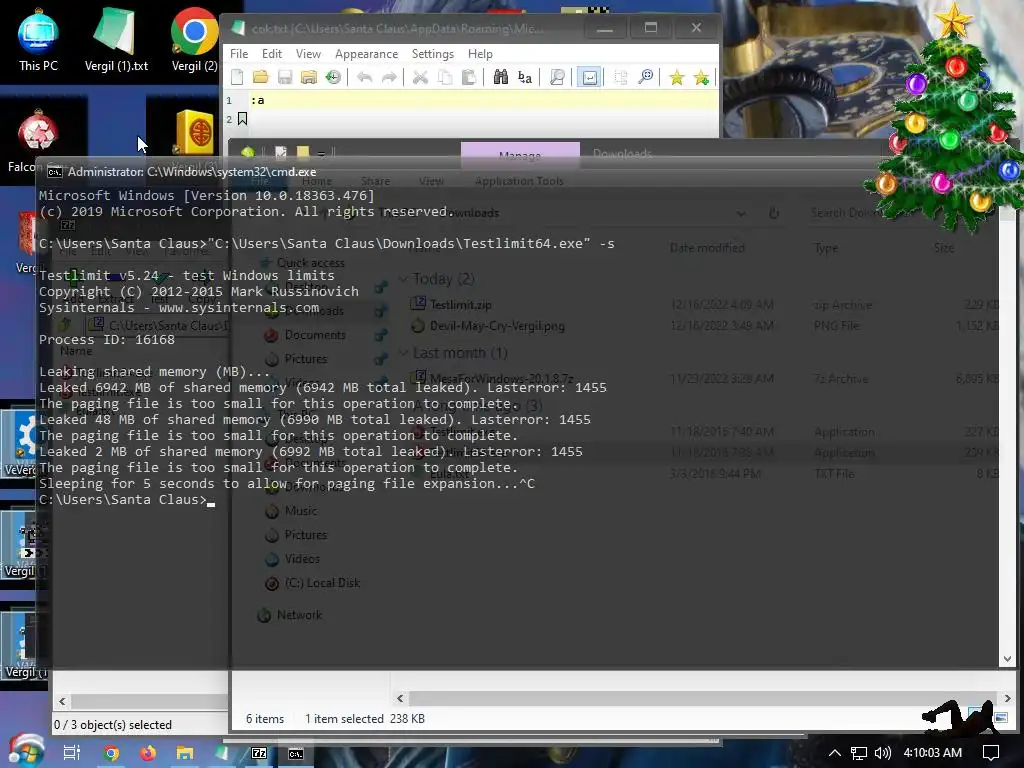Open Google Chrome from the taskbar

point(111,754)
